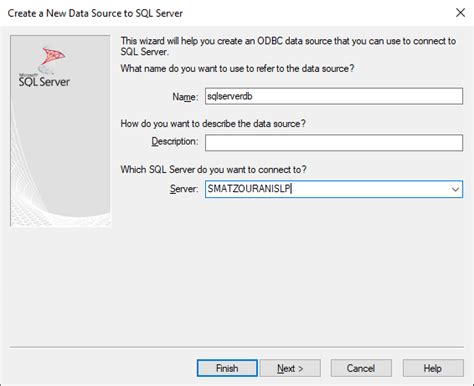Image resolution: width=474 pixels, height=386 pixels.
Task: Click the Cancel button
Action: tap(361, 368)
